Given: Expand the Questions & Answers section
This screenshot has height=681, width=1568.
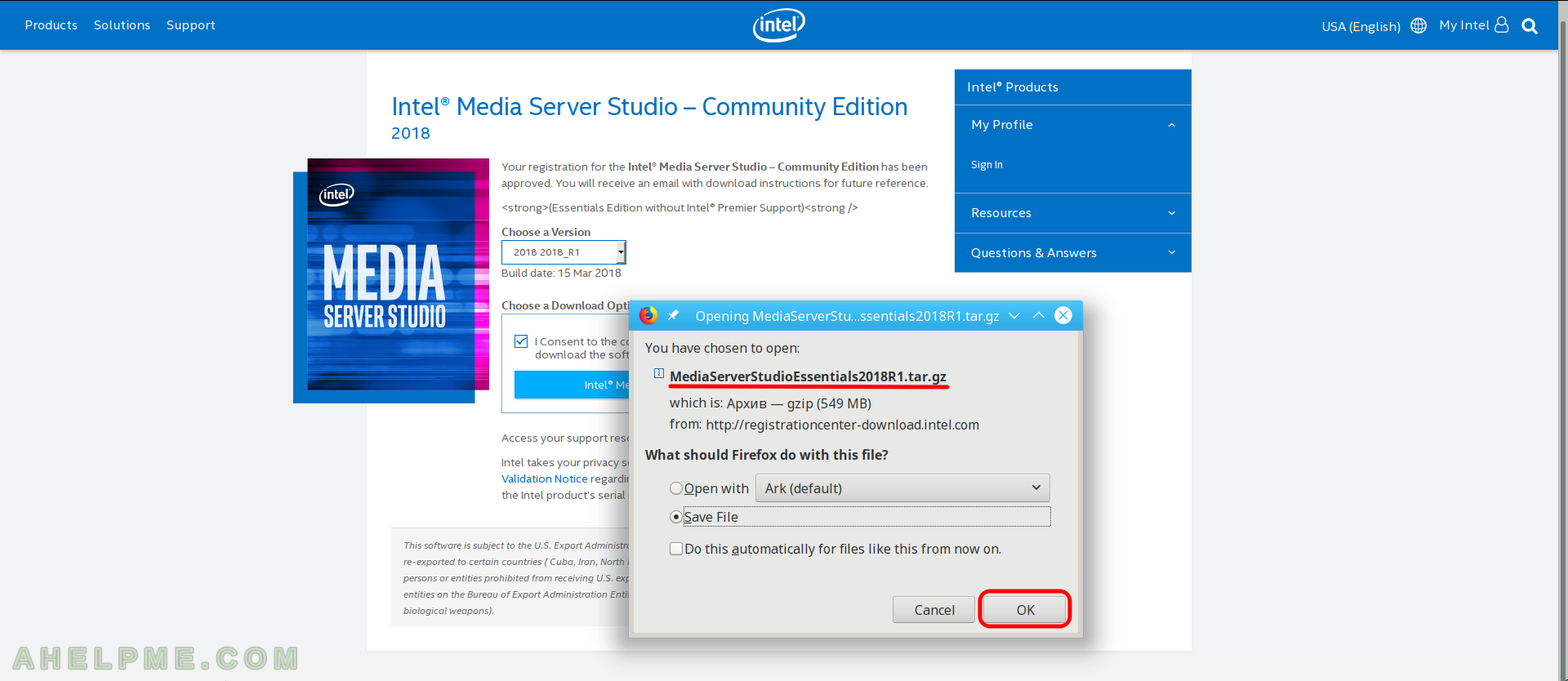Looking at the screenshot, I should (x=1072, y=253).
